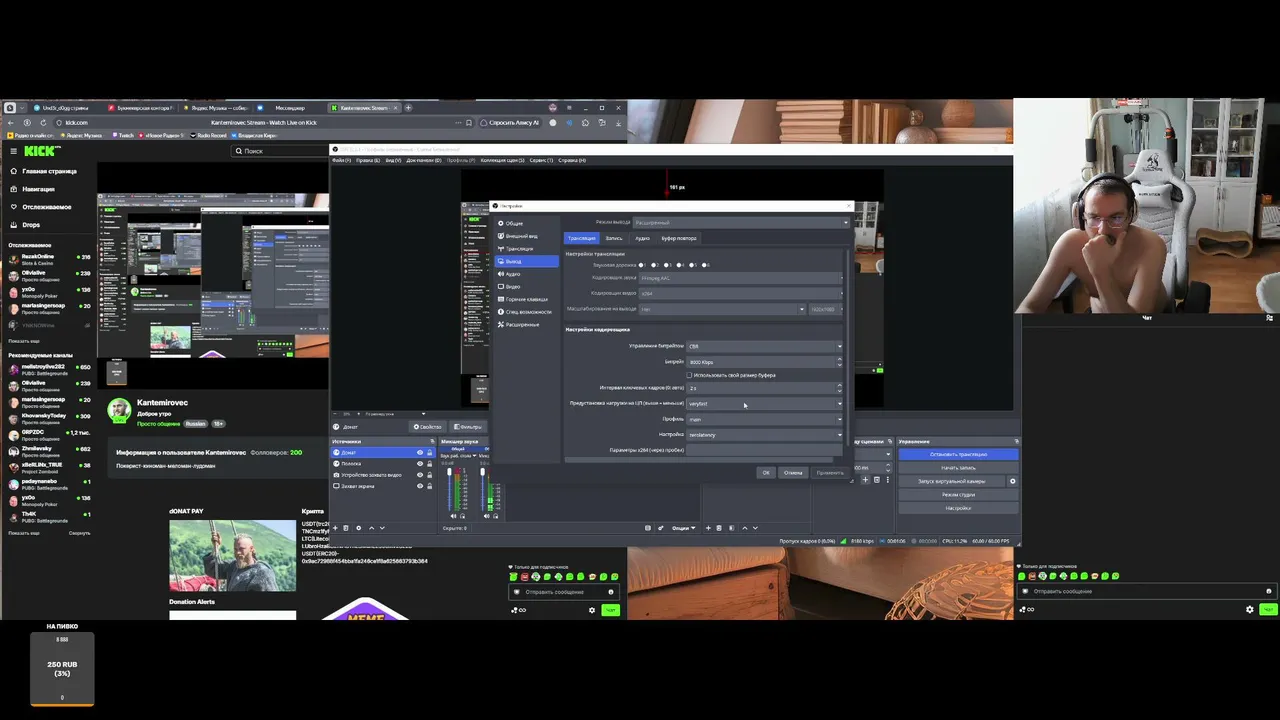Open the browser extensions icon
The height and width of the screenshot is (720, 1280).
[585, 123]
